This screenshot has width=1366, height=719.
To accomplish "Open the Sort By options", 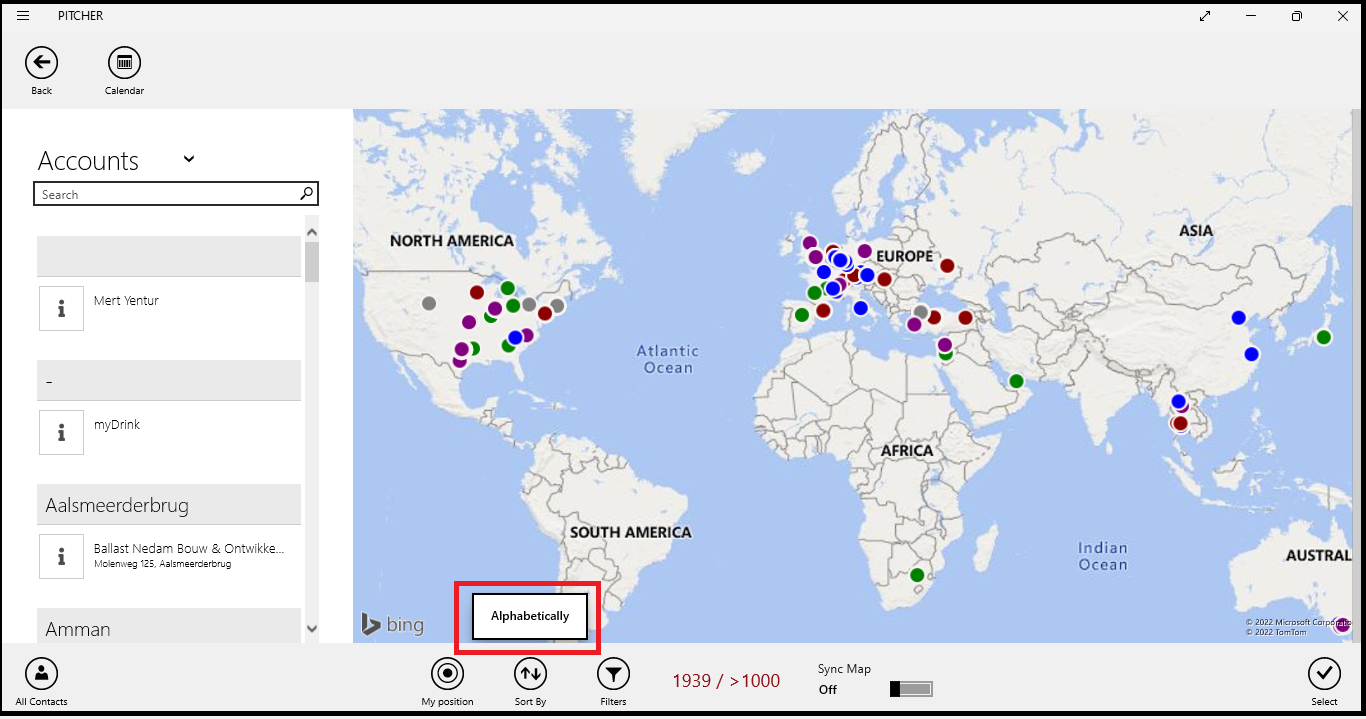I will pyautogui.click(x=530, y=674).
